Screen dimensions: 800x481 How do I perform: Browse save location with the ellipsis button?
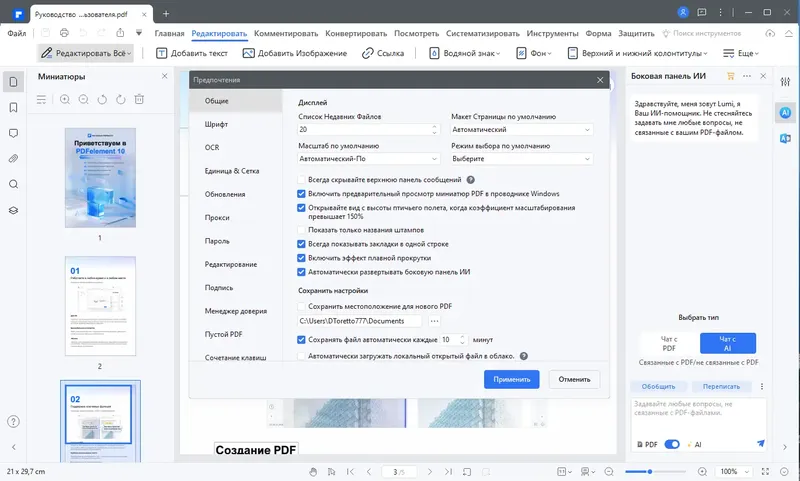(x=434, y=321)
